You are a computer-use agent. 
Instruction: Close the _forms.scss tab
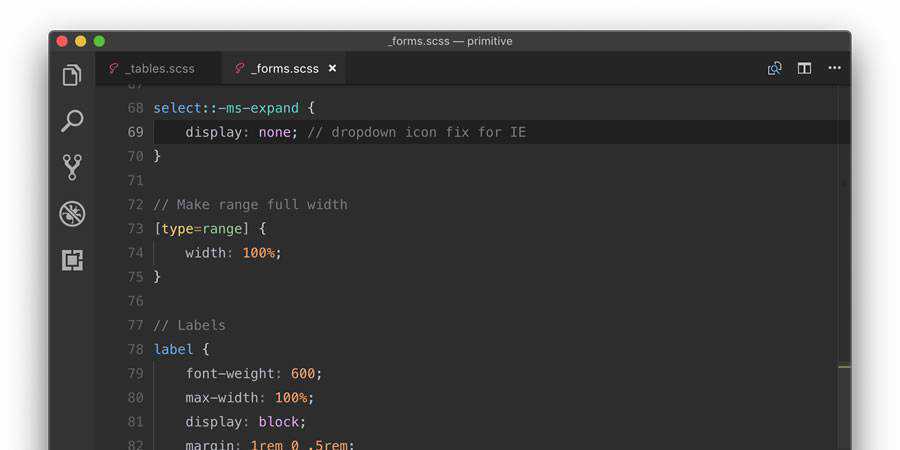click(332, 69)
